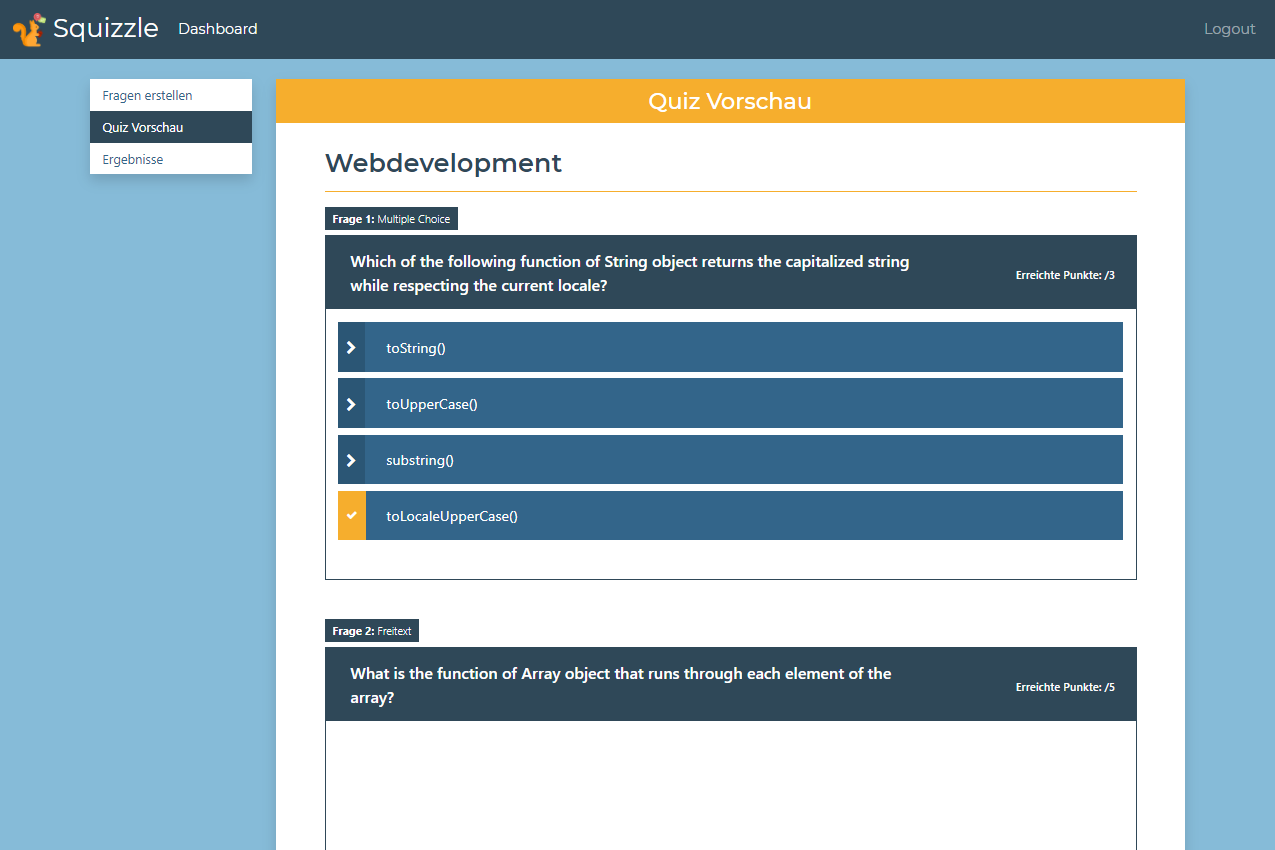This screenshot has width=1275, height=850.
Task: Log out via the Logout link
Action: coord(1229,29)
